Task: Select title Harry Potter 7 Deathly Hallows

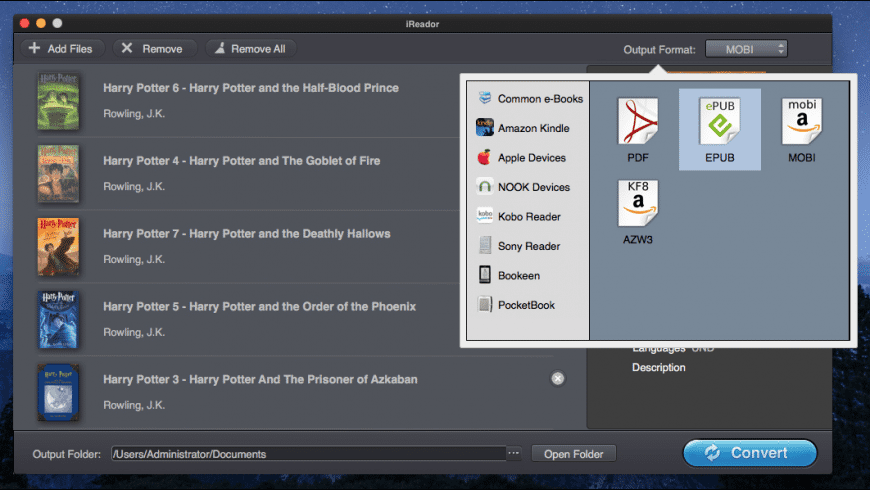Action: tap(247, 234)
